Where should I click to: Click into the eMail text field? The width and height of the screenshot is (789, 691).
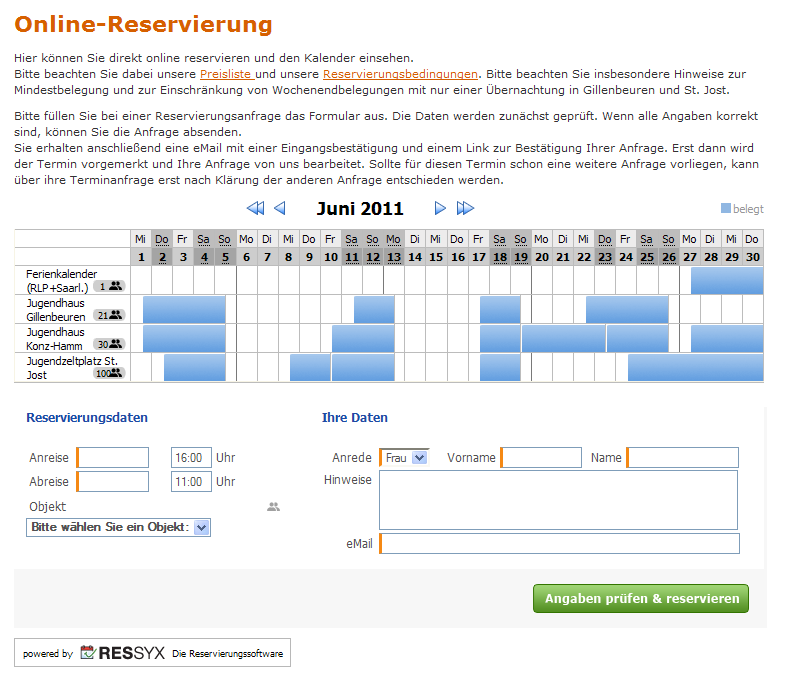559,544
